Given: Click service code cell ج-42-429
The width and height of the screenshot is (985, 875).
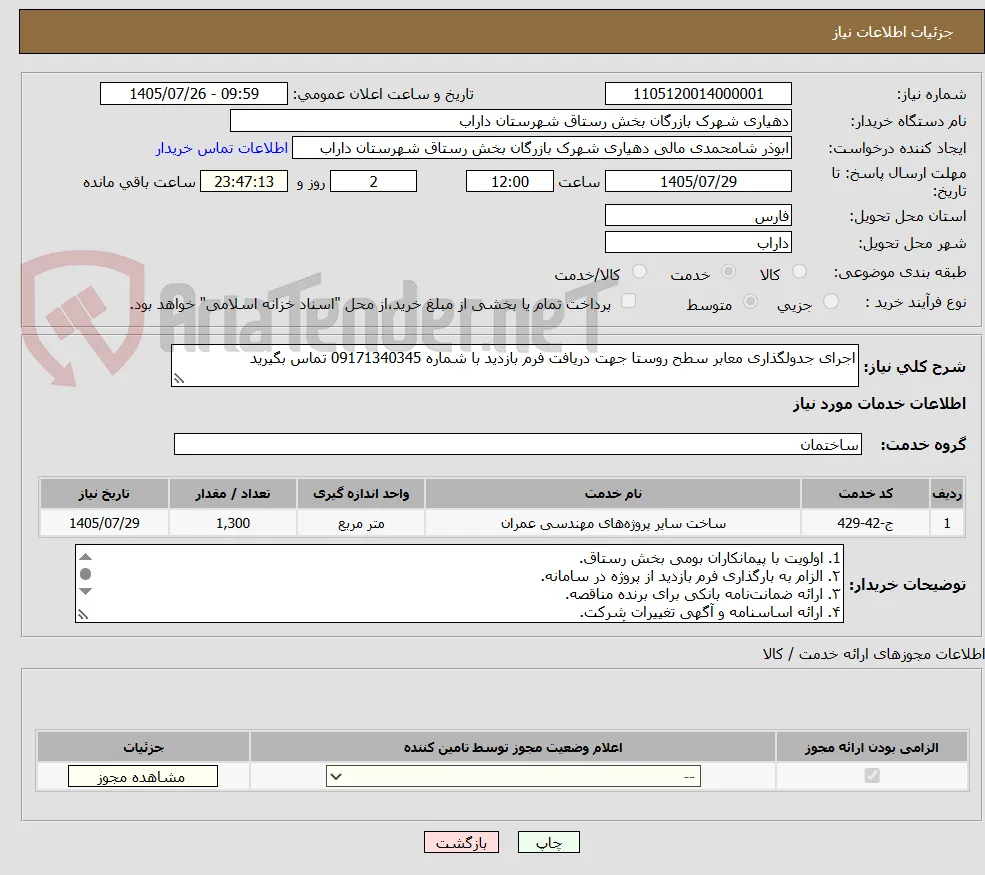Looking at the screenshot, I should tap(865, 523).
